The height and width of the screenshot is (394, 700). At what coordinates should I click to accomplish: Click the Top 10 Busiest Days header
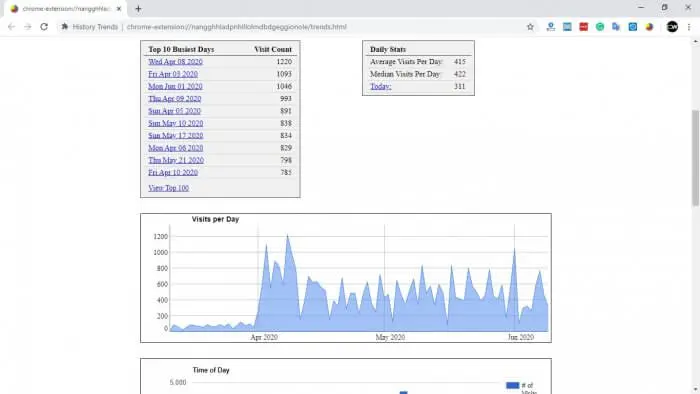[x=181, y=49]
